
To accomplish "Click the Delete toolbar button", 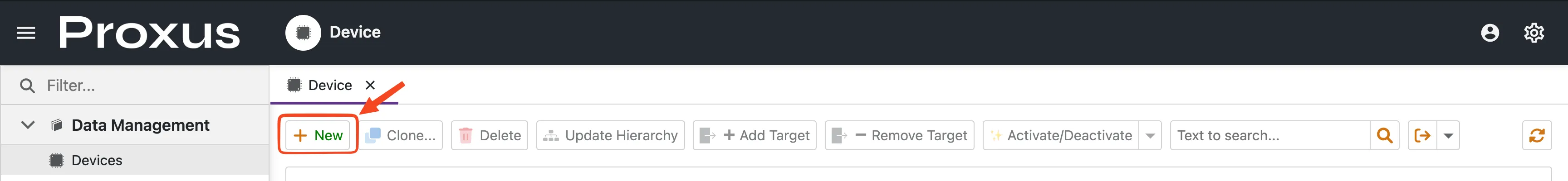I will point(490,135).
